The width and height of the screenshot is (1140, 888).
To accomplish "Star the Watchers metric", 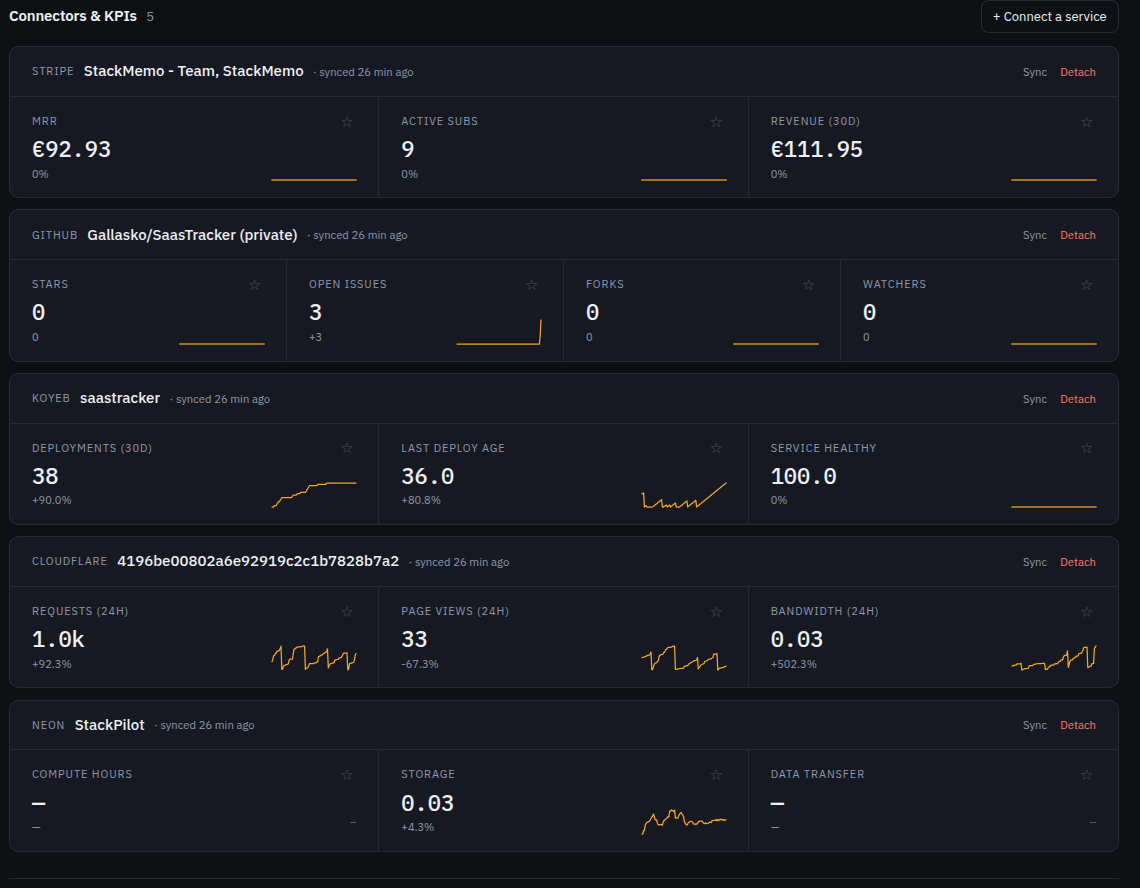I will click(1086, 285).
